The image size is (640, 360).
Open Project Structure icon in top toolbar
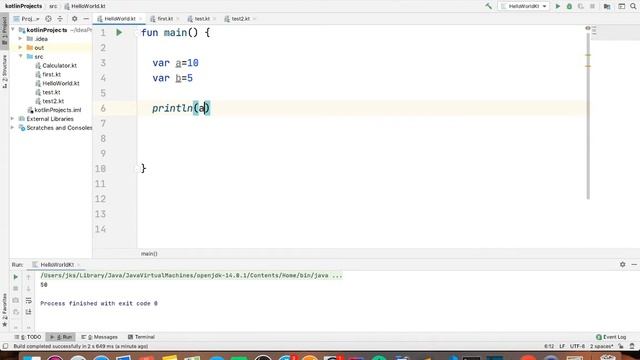pyautogui.click(x=607, y=6)
